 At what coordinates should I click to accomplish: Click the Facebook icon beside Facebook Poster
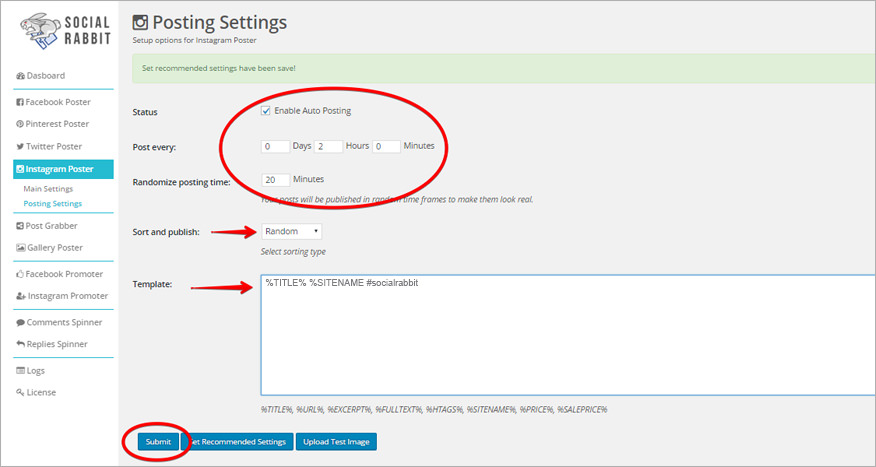click(x=20, y=102)
